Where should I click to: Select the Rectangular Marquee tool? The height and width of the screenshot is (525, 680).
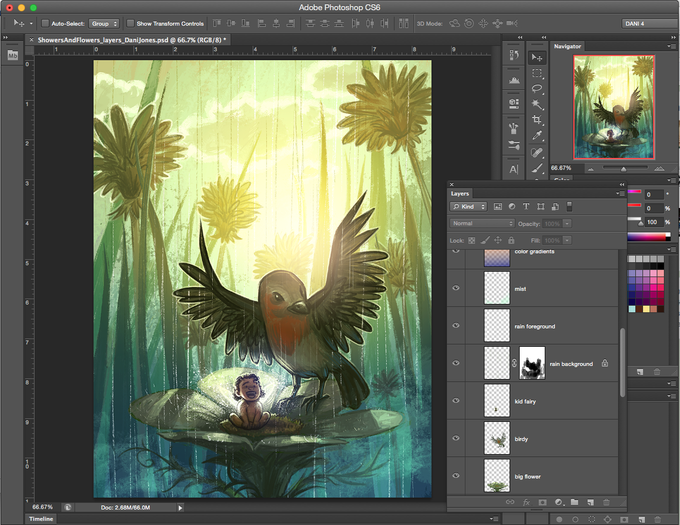click(537, 73)
